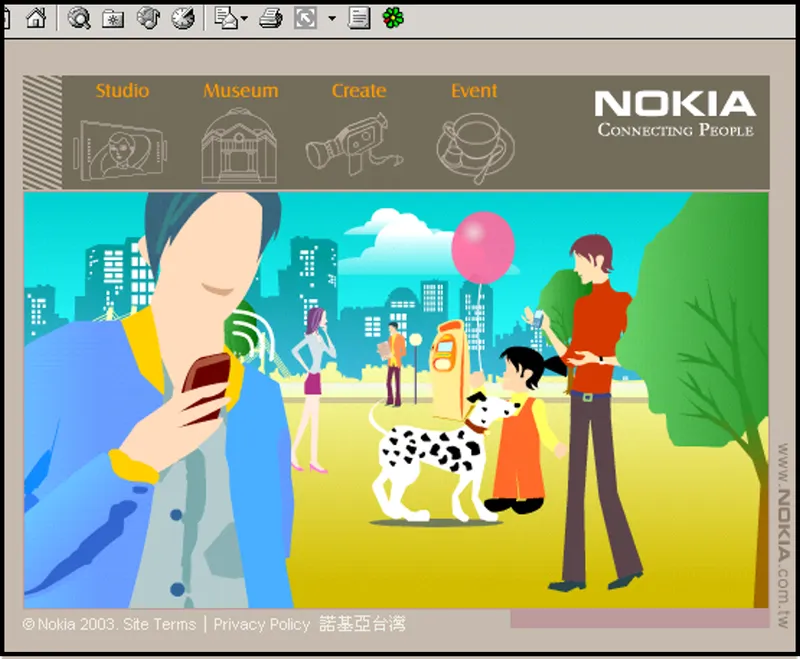Click the '© Nokia 2003.' copyright text
The image size is (800, 659).
(x=71, y=625)
